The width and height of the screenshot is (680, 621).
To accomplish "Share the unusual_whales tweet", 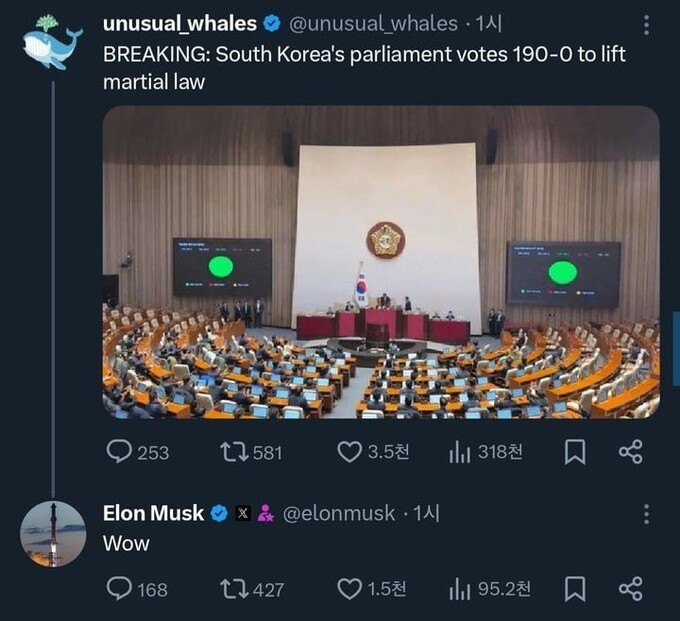I will point(631,452).
